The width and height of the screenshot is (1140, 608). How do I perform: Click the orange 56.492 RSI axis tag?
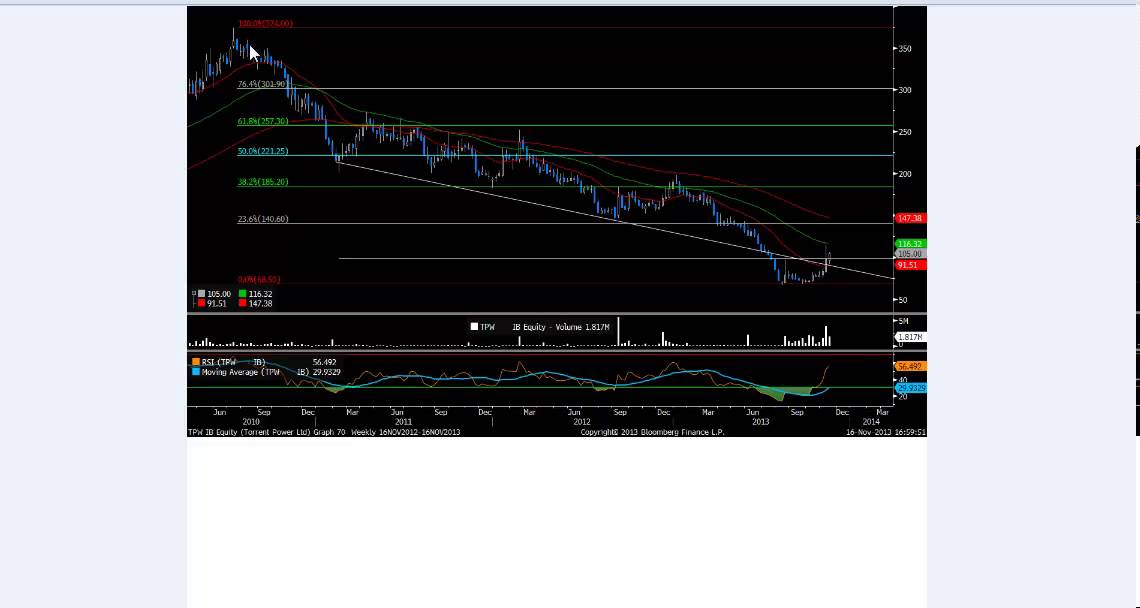click(x=911, y=367)
